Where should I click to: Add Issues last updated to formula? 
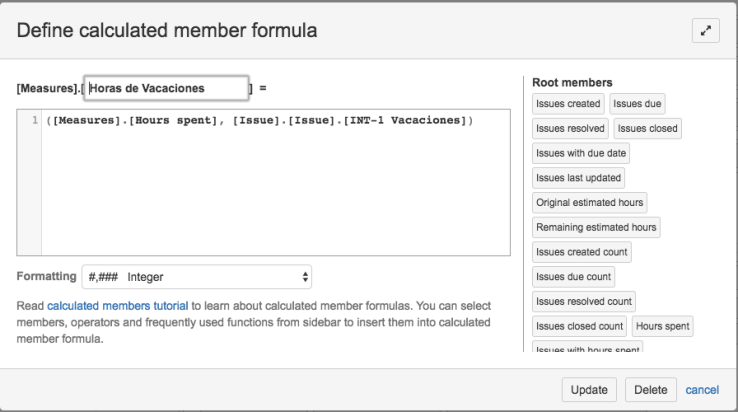coord(579,178)
